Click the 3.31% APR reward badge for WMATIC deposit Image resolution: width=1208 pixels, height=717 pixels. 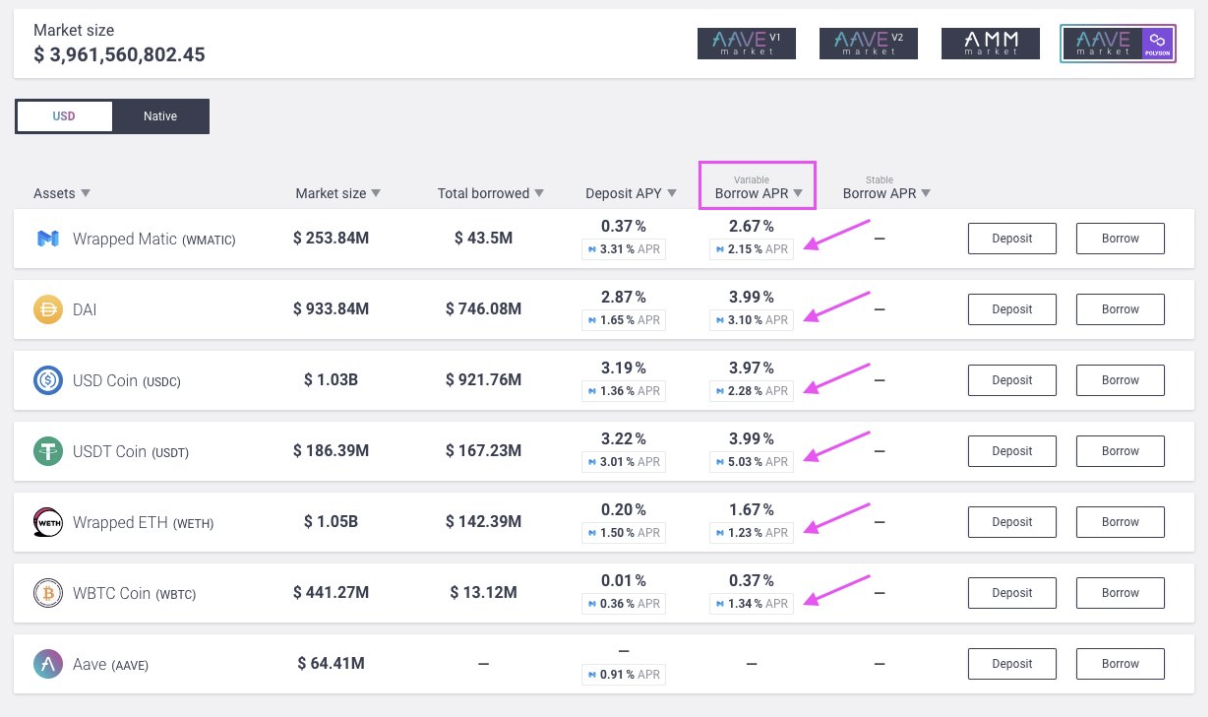coord(623,249)
